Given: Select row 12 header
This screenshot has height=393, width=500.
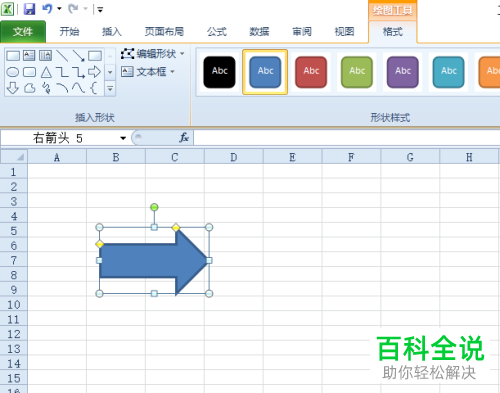Looking at the screenshot, I should [x=14, y=334].
